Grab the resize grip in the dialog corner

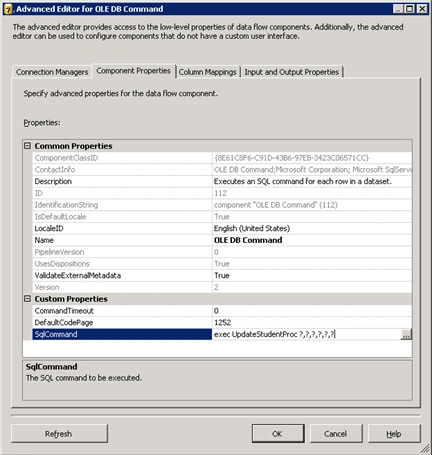(425, 448)
